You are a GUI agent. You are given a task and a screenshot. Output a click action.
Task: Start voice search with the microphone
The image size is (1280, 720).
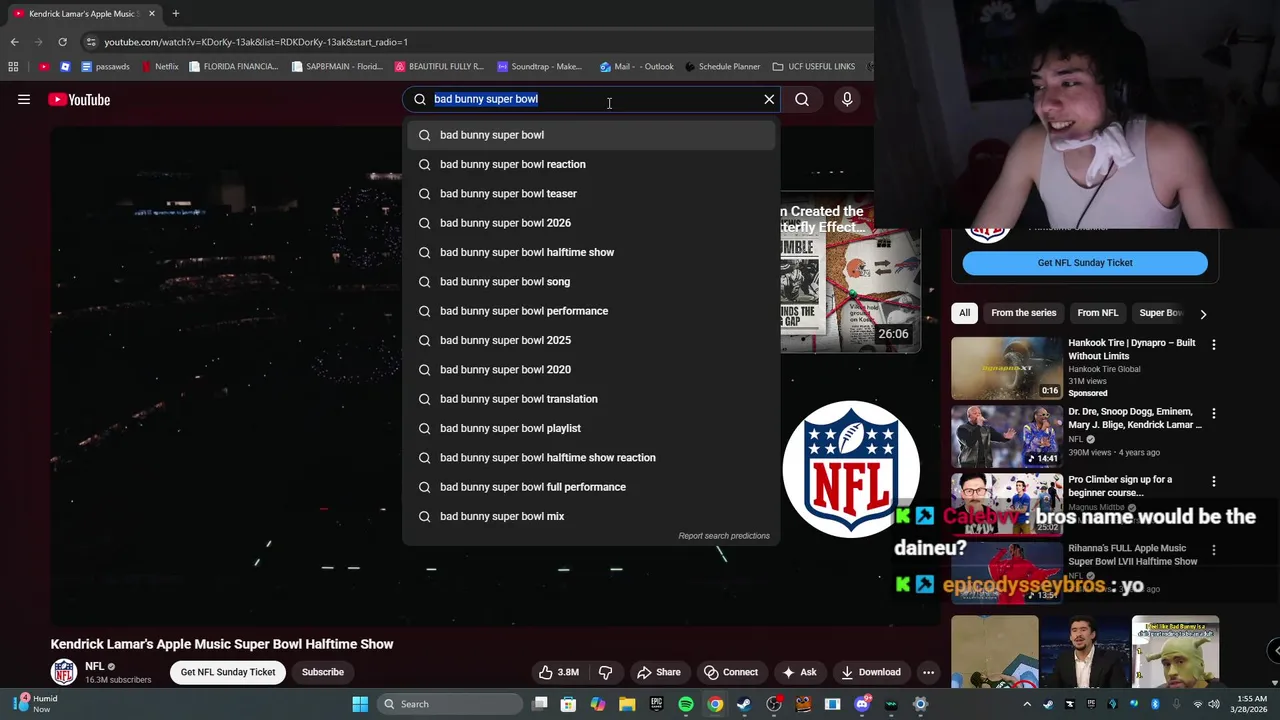click(x=847, y=99)
